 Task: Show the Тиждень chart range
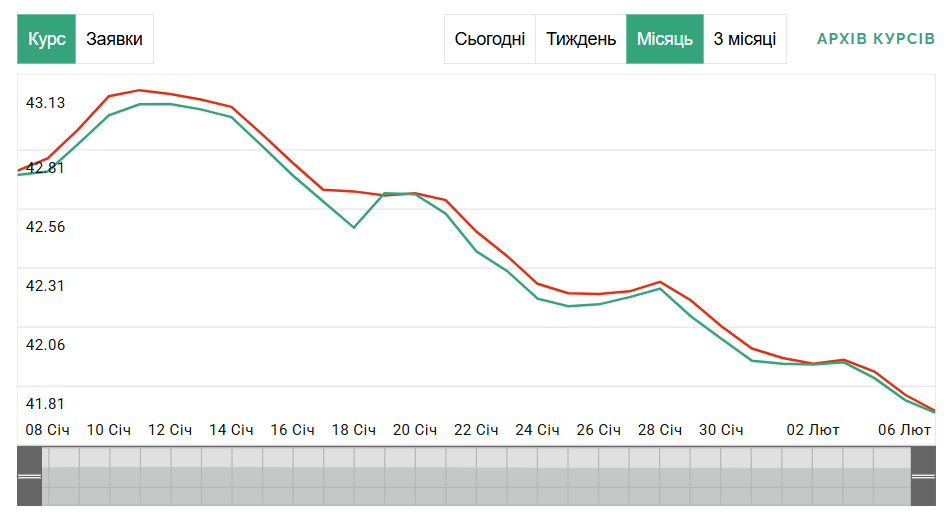(581, 39)
